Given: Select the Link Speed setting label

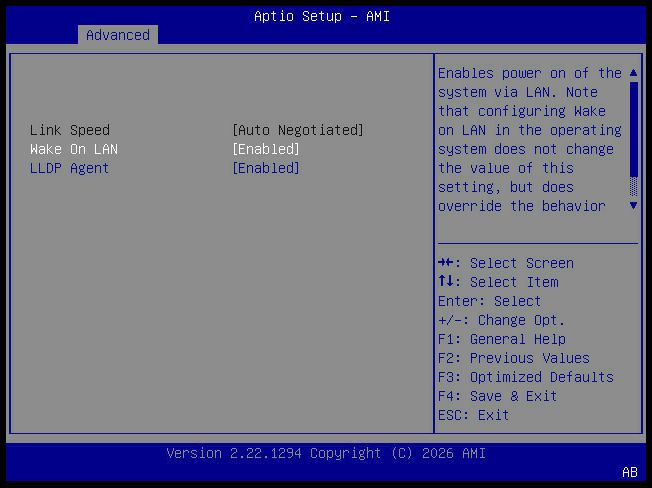Looking at the screenshot, I should coord(70,130).
